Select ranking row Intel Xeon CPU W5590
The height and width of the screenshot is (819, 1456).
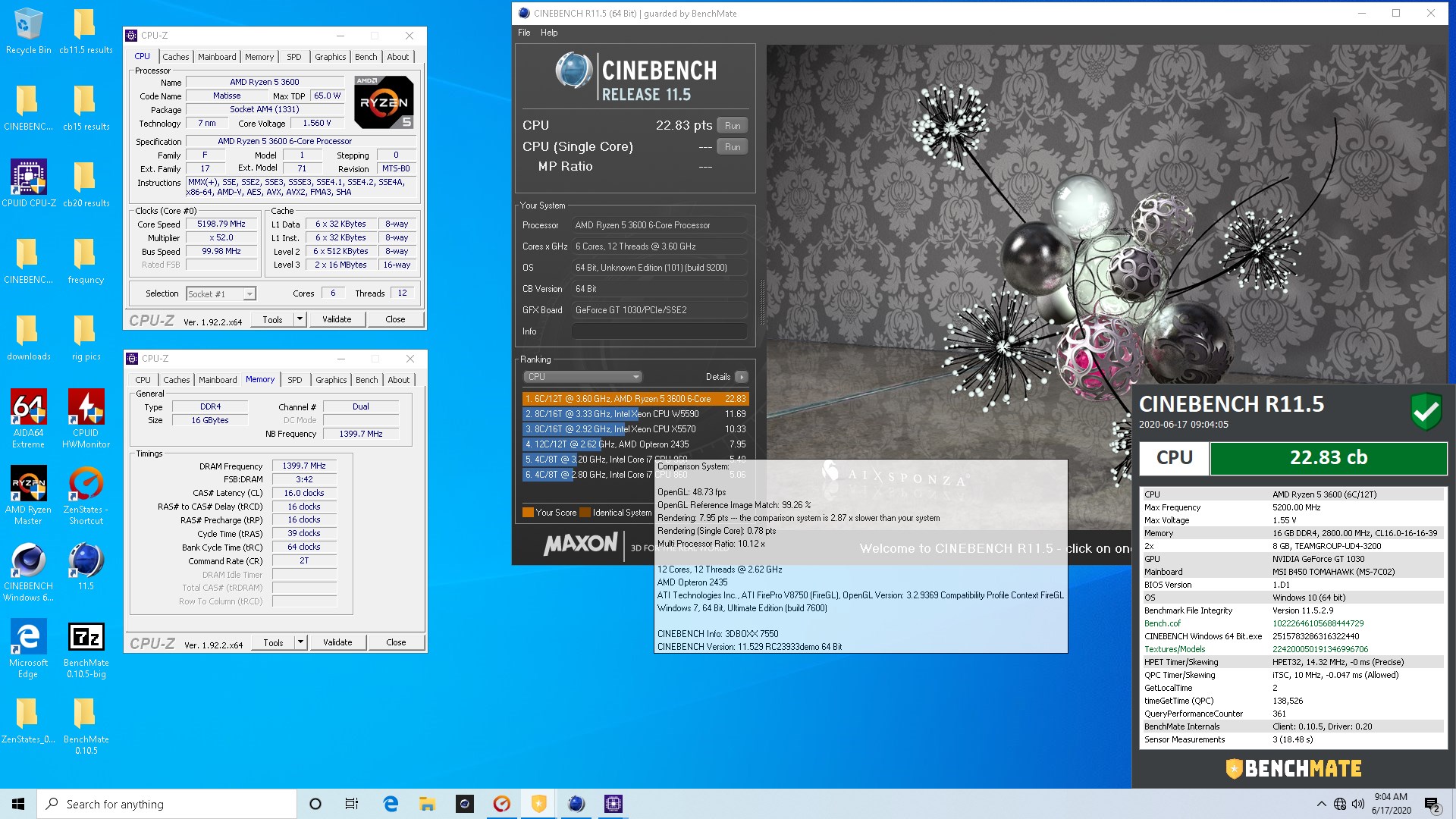(635, 414)
